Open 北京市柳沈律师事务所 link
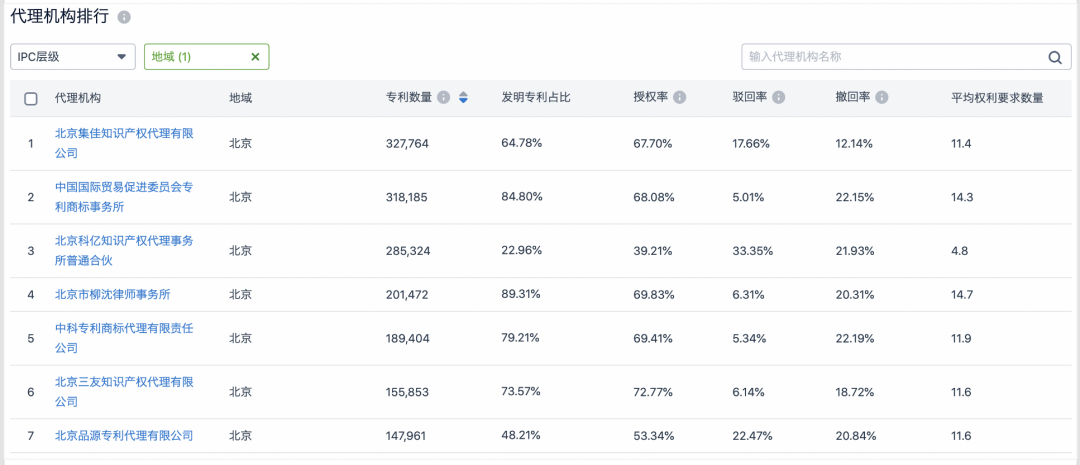 [x=113, y=294]
